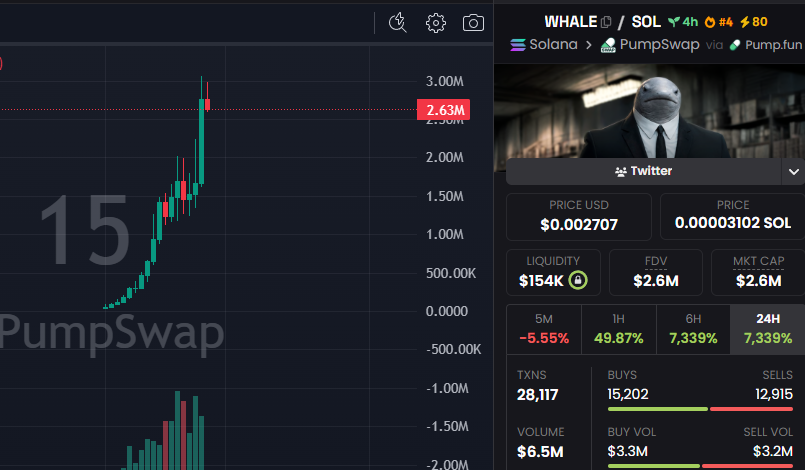
Task: Click the token banner image
Action: (649, 111)
